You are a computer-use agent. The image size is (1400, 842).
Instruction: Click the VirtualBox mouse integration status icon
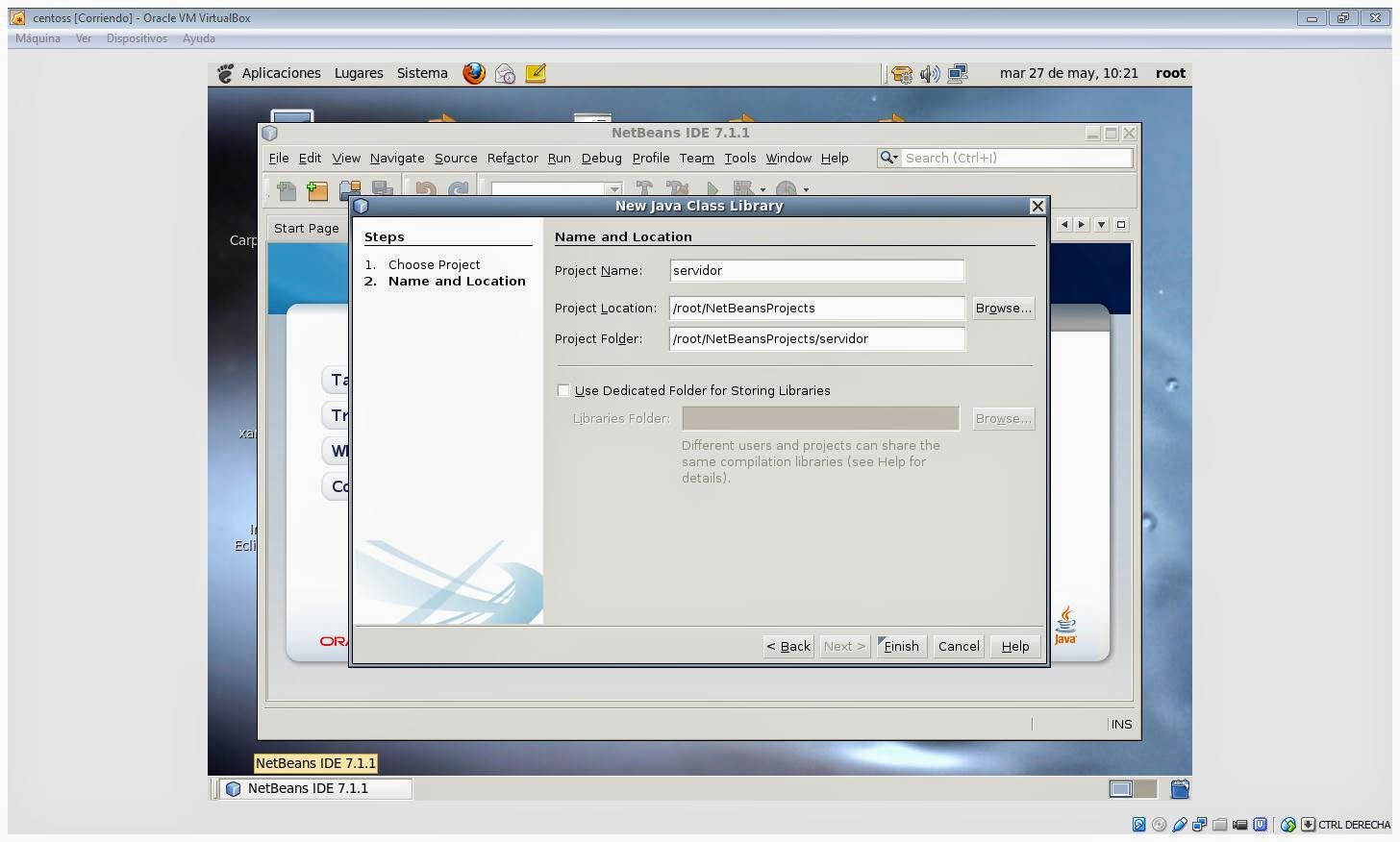click(1288, 825)
